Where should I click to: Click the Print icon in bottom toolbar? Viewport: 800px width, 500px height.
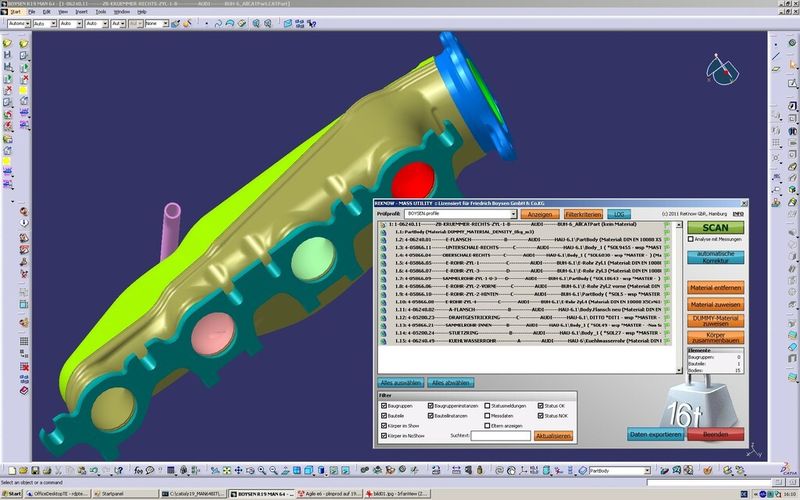46,470
